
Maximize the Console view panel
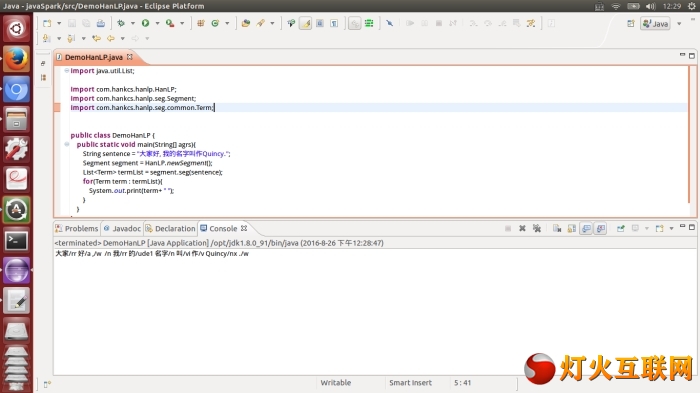point(692,227)
